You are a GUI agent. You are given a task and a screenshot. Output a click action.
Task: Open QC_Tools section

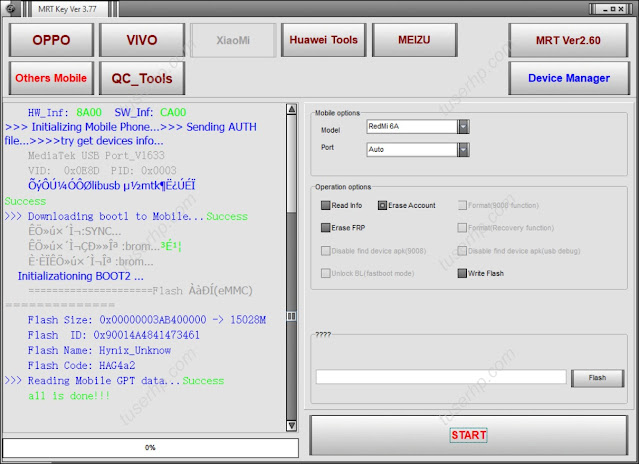click(142, 78)
